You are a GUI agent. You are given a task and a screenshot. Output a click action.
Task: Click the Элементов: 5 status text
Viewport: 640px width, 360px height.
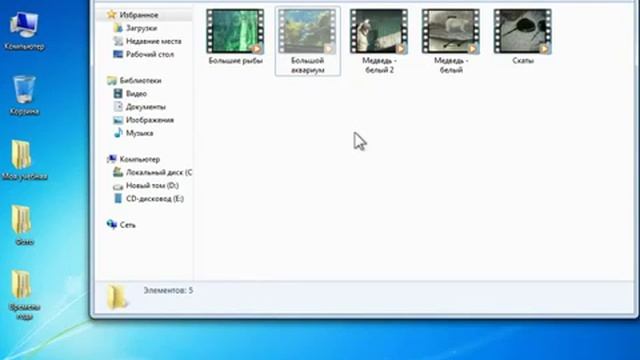coord(168,291)
